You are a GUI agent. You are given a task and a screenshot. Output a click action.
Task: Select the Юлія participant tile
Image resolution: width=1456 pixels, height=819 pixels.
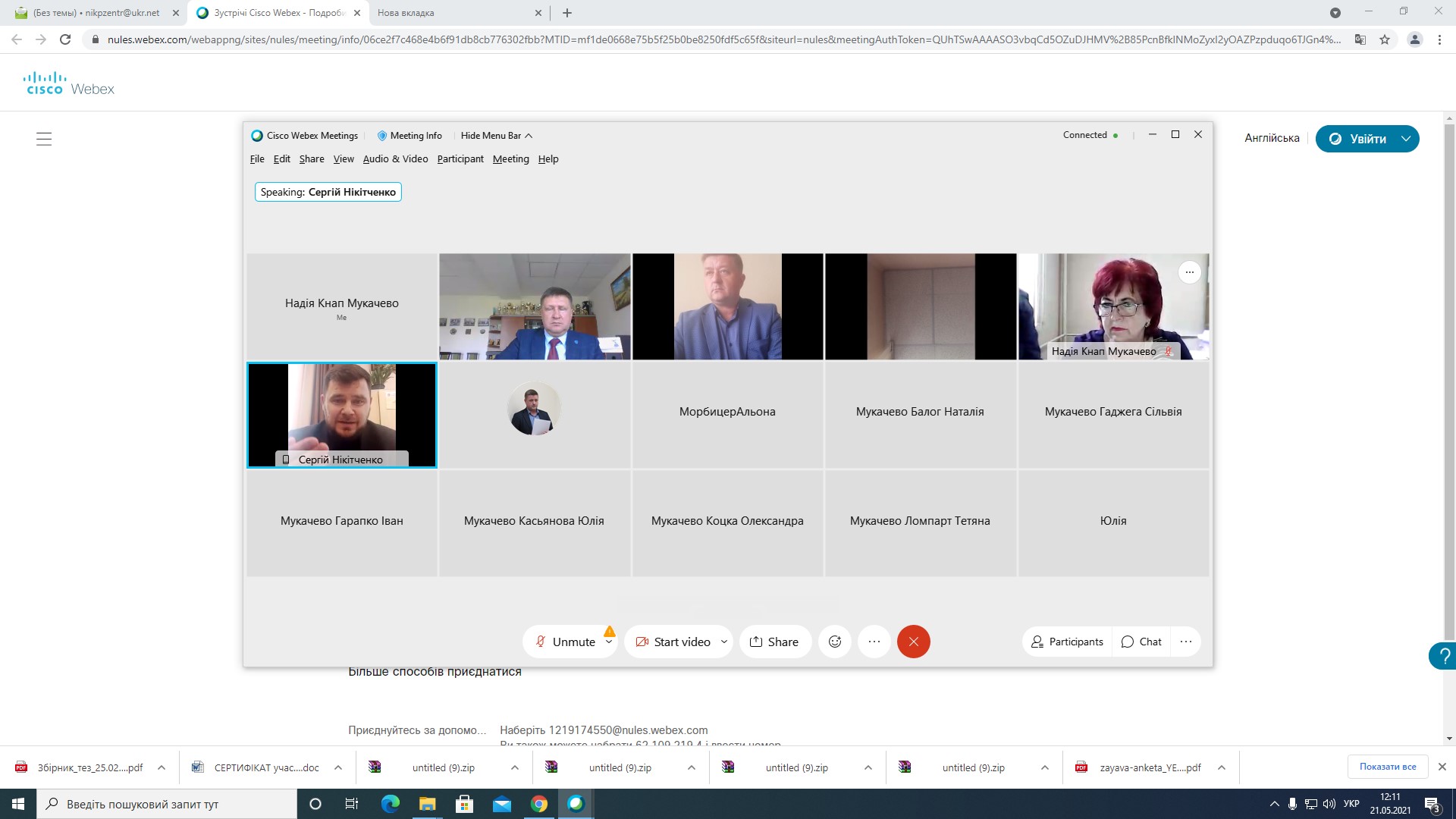1113,523
